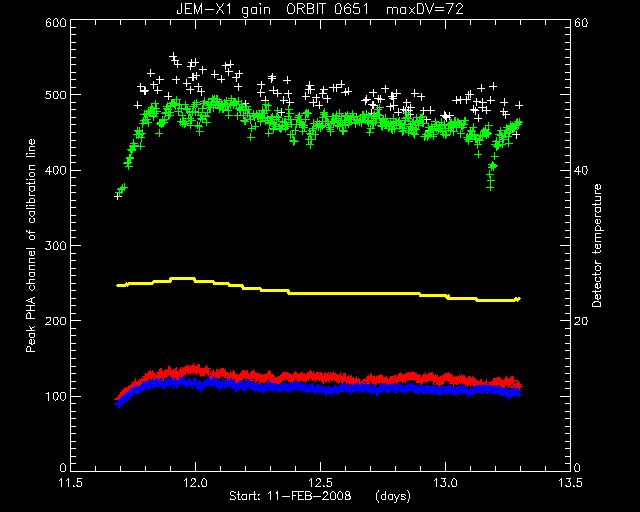
Task: Click the 12.5 x-axis tick label
Action: (x=320, y=483)
